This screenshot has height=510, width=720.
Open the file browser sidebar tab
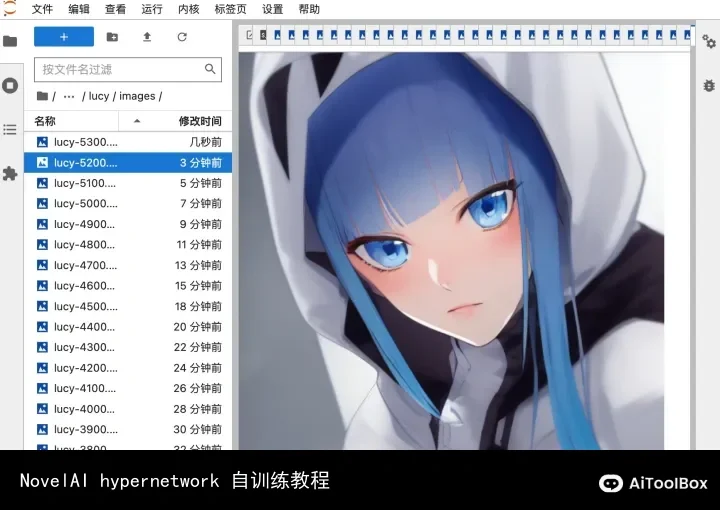point(10,41)
